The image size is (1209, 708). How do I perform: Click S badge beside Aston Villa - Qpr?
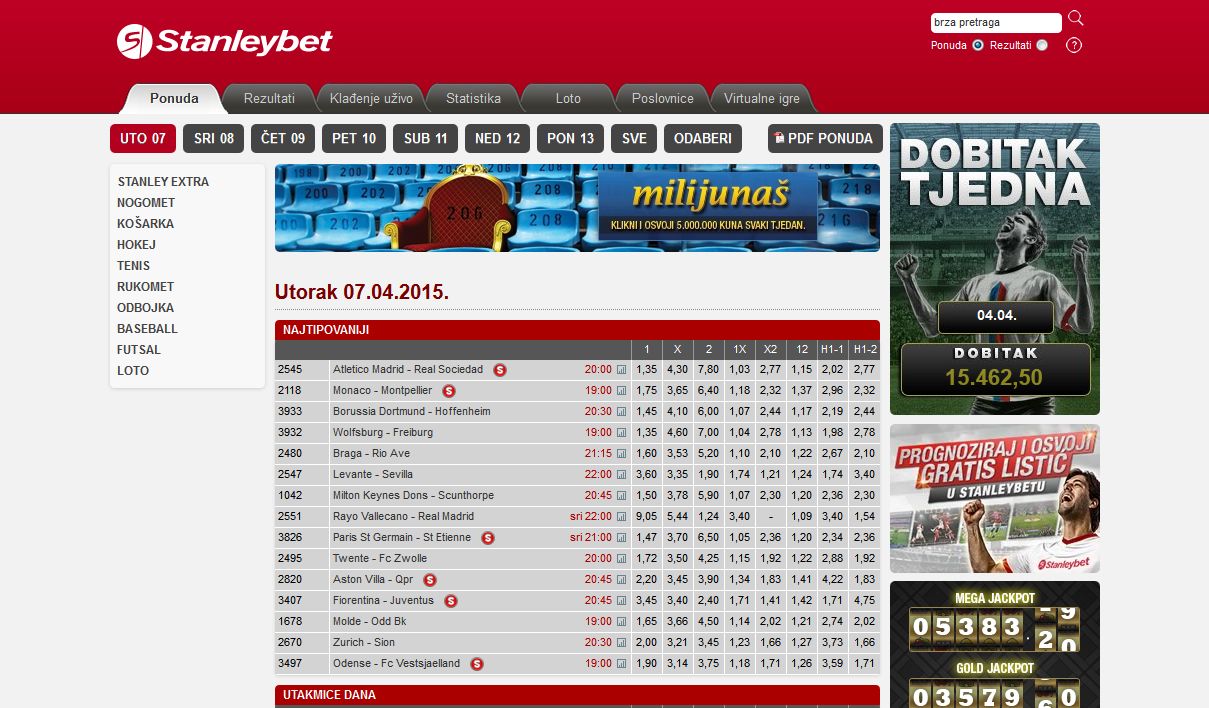[x=430, y=580]
